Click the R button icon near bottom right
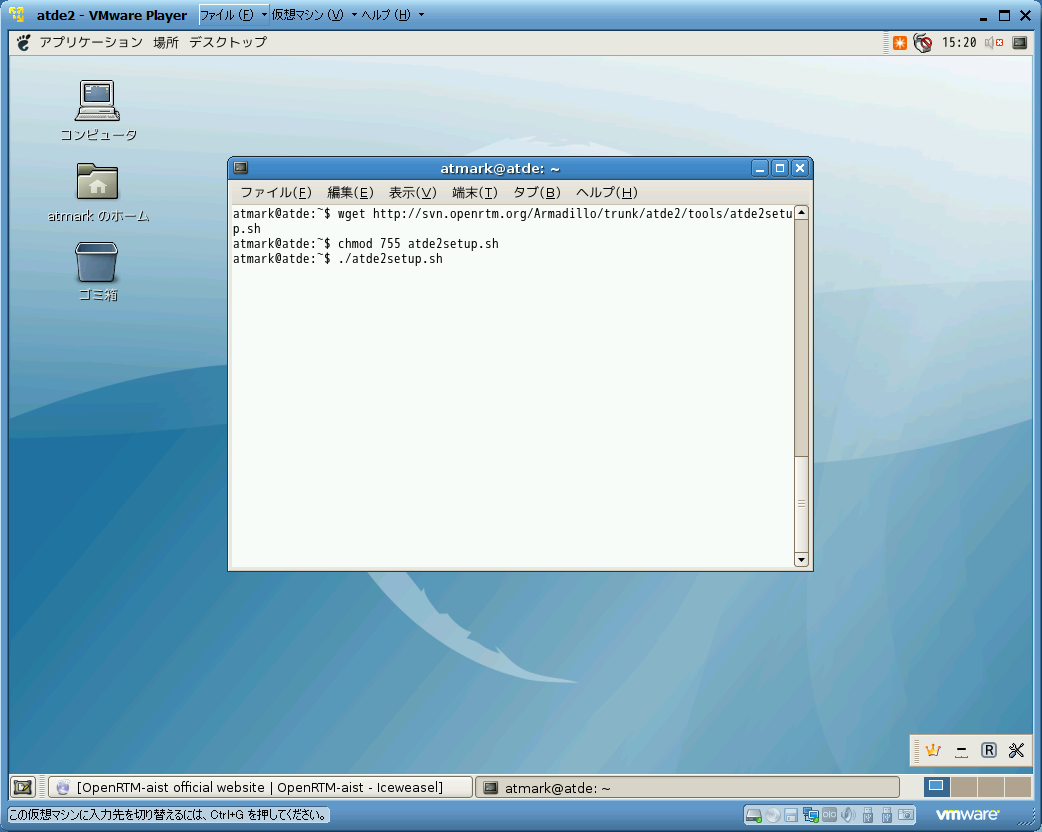This screenshot has height=832, width=1042. point(989,750)
